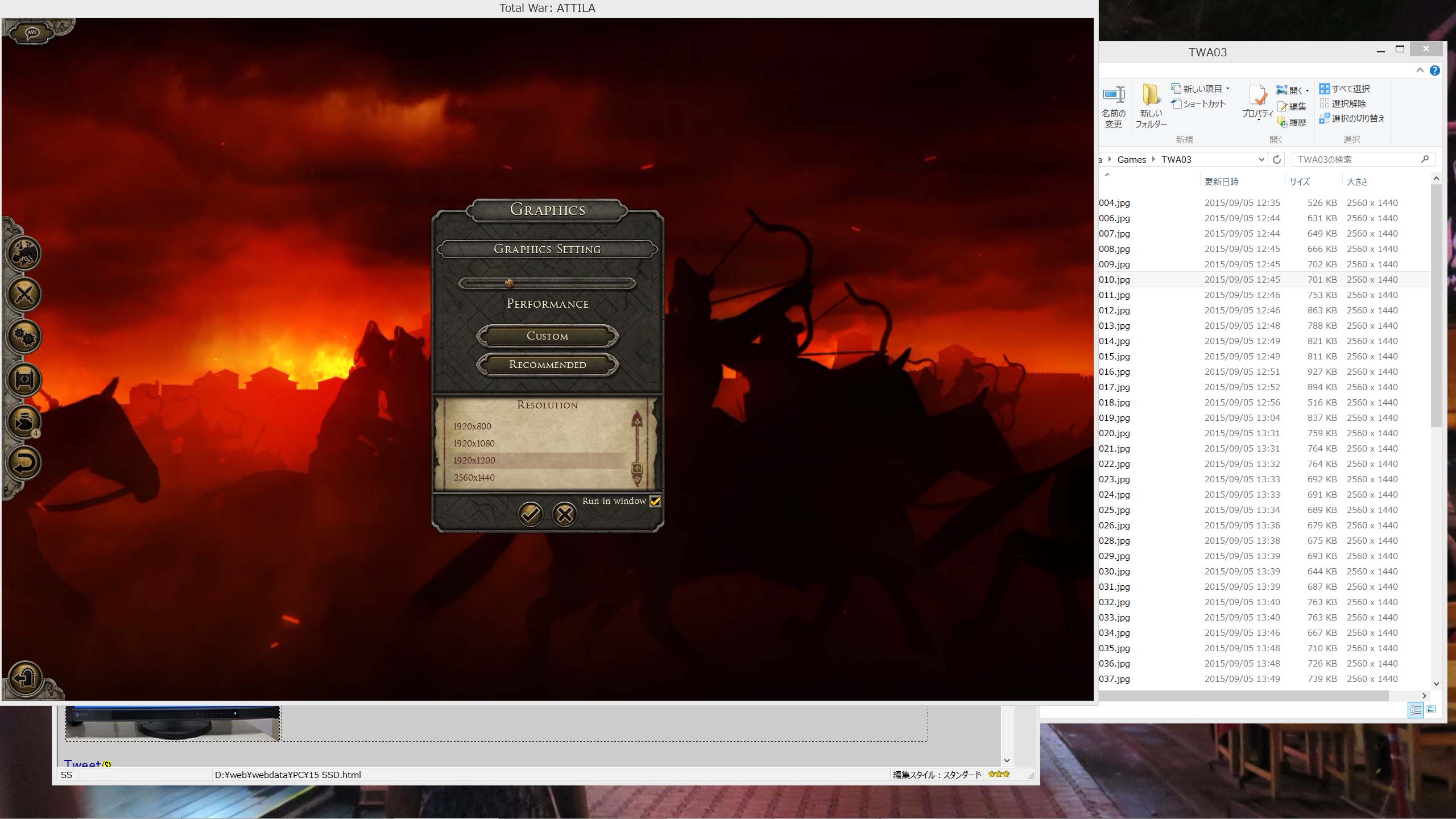This screenshot has width=1456, height=819.
Task: Click the quit game helmet icon
Action: point(24,679)
